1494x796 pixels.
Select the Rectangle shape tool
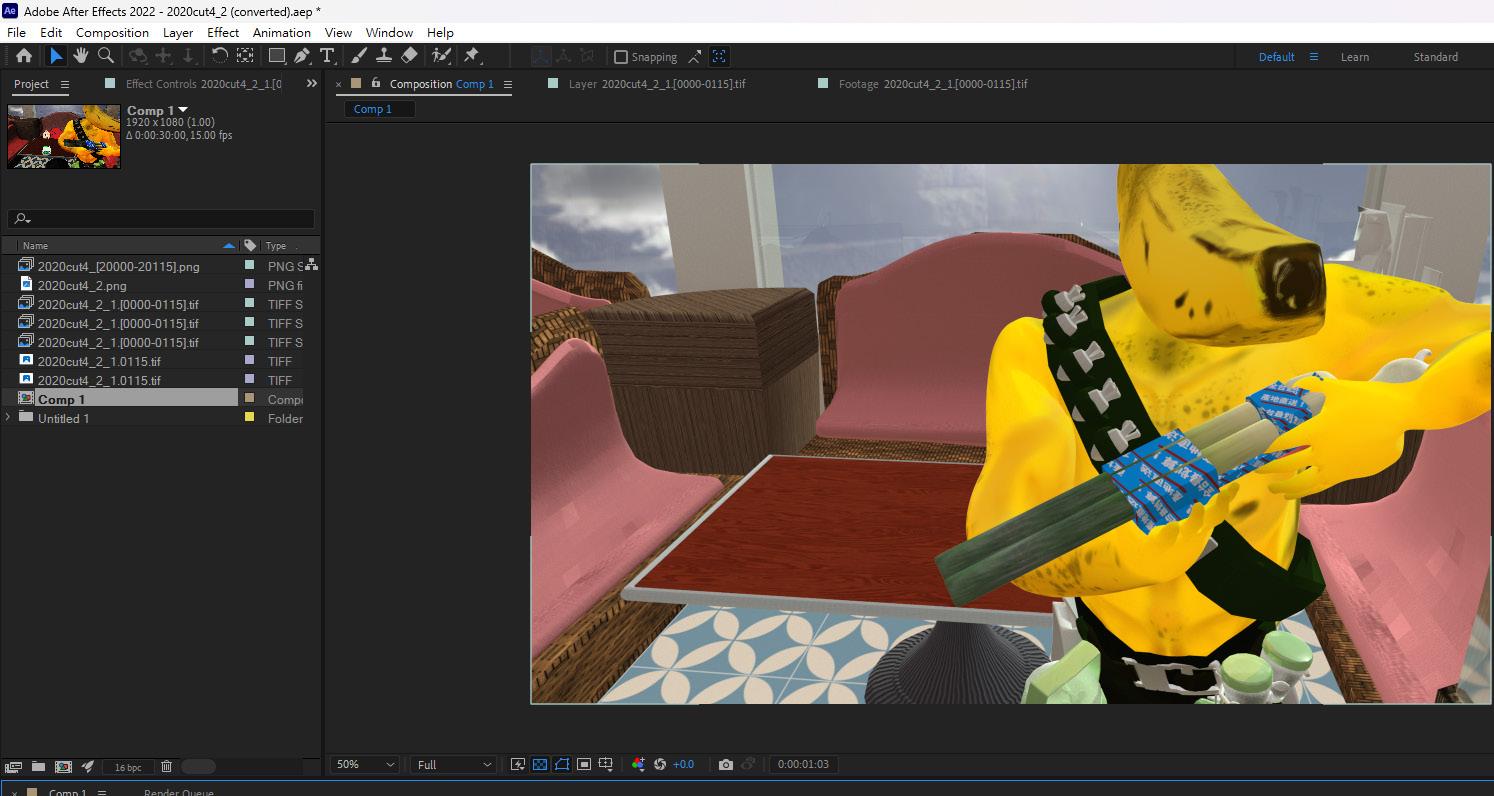pos(277,56)
